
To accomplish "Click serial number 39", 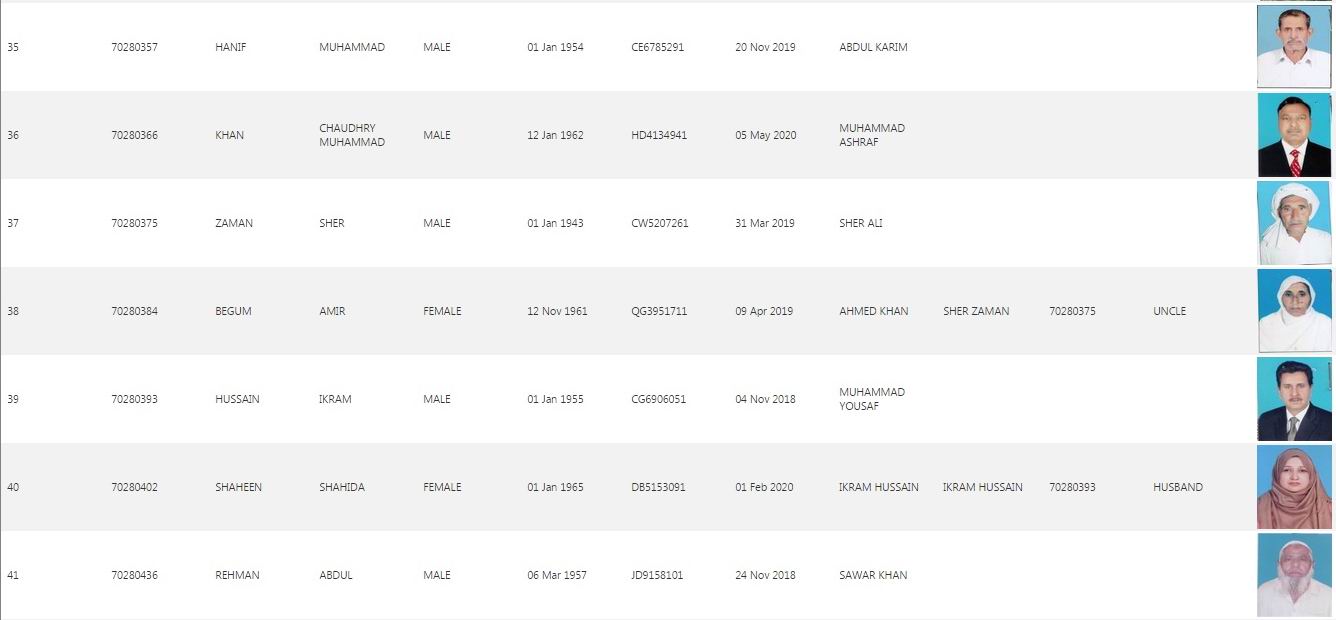I will point(13,399).
